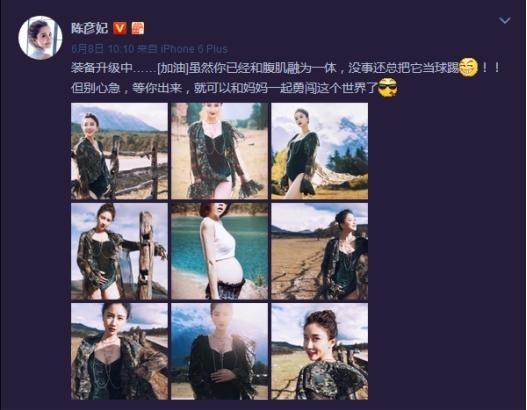This screenshot has height=410, width=527.
Task: Open the username link 陈彦妃
Action: pos(89,28)
